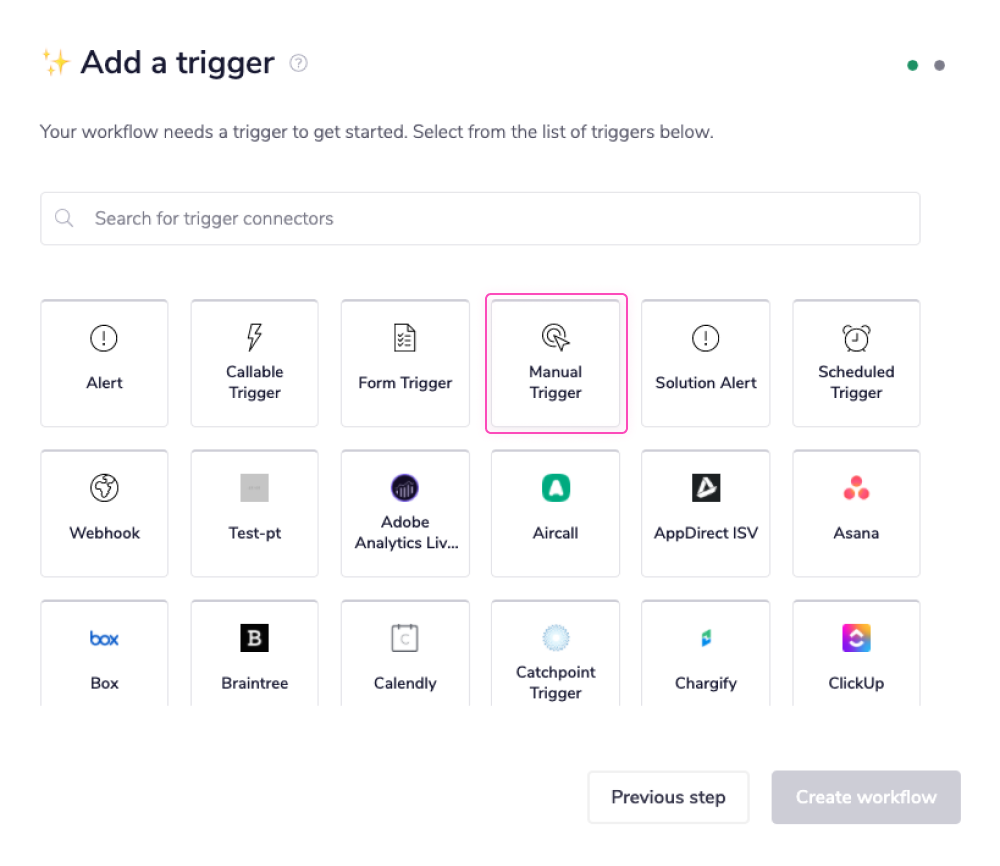Click the Create workflow button
This screenshot has width=1000, height=866.
pyautogui.click(x=865, y=797)
